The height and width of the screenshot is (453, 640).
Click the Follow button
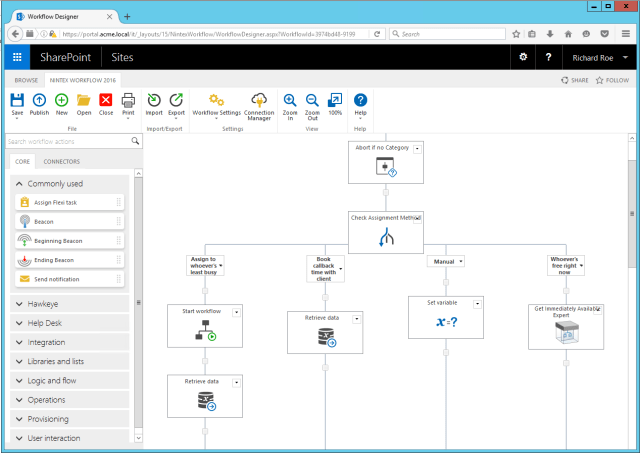612,79
